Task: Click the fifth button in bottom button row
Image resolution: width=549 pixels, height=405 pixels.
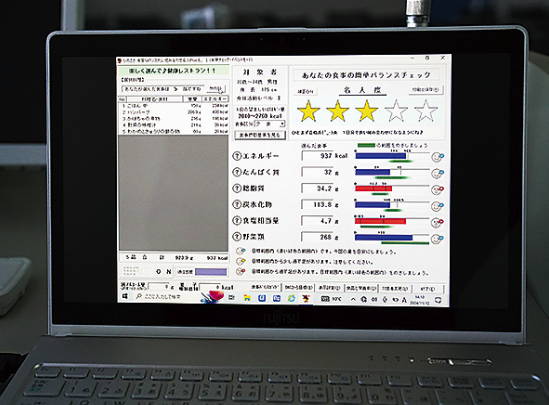Action: tap(394, 289)
